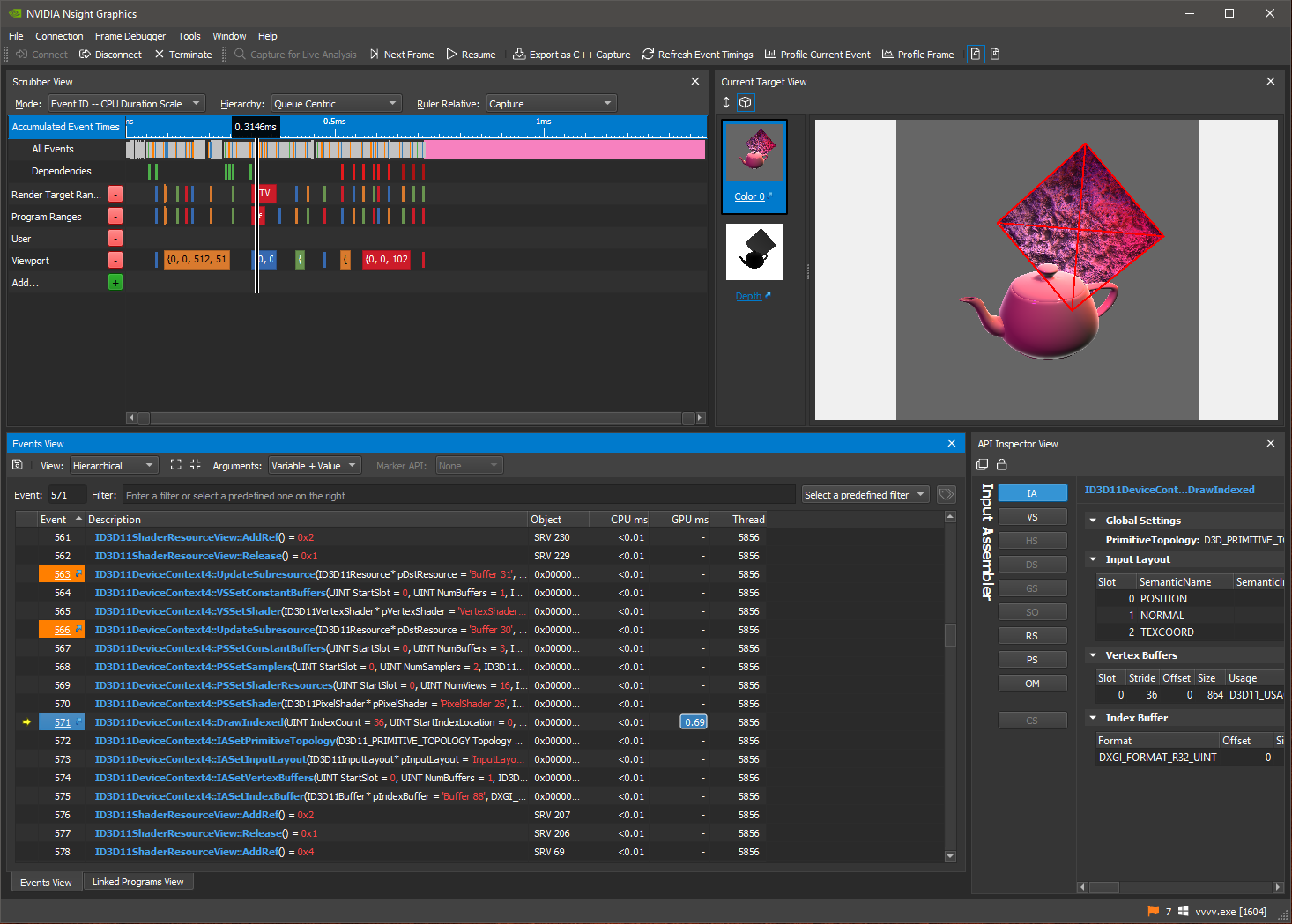The width and height of the screenshot is (1292, 924).
Task: Click Export as C++ Capture
Action: 571,55
